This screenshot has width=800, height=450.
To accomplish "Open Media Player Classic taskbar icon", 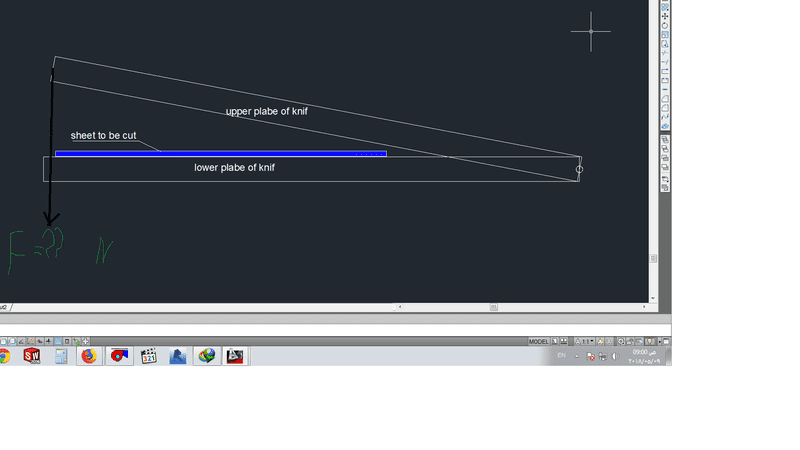I will click(x=148, y=356).
